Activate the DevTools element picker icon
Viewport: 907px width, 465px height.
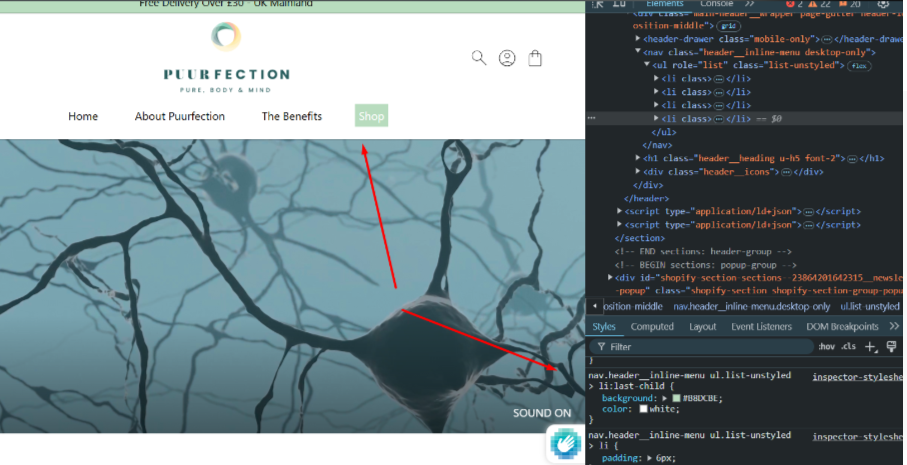599,3
